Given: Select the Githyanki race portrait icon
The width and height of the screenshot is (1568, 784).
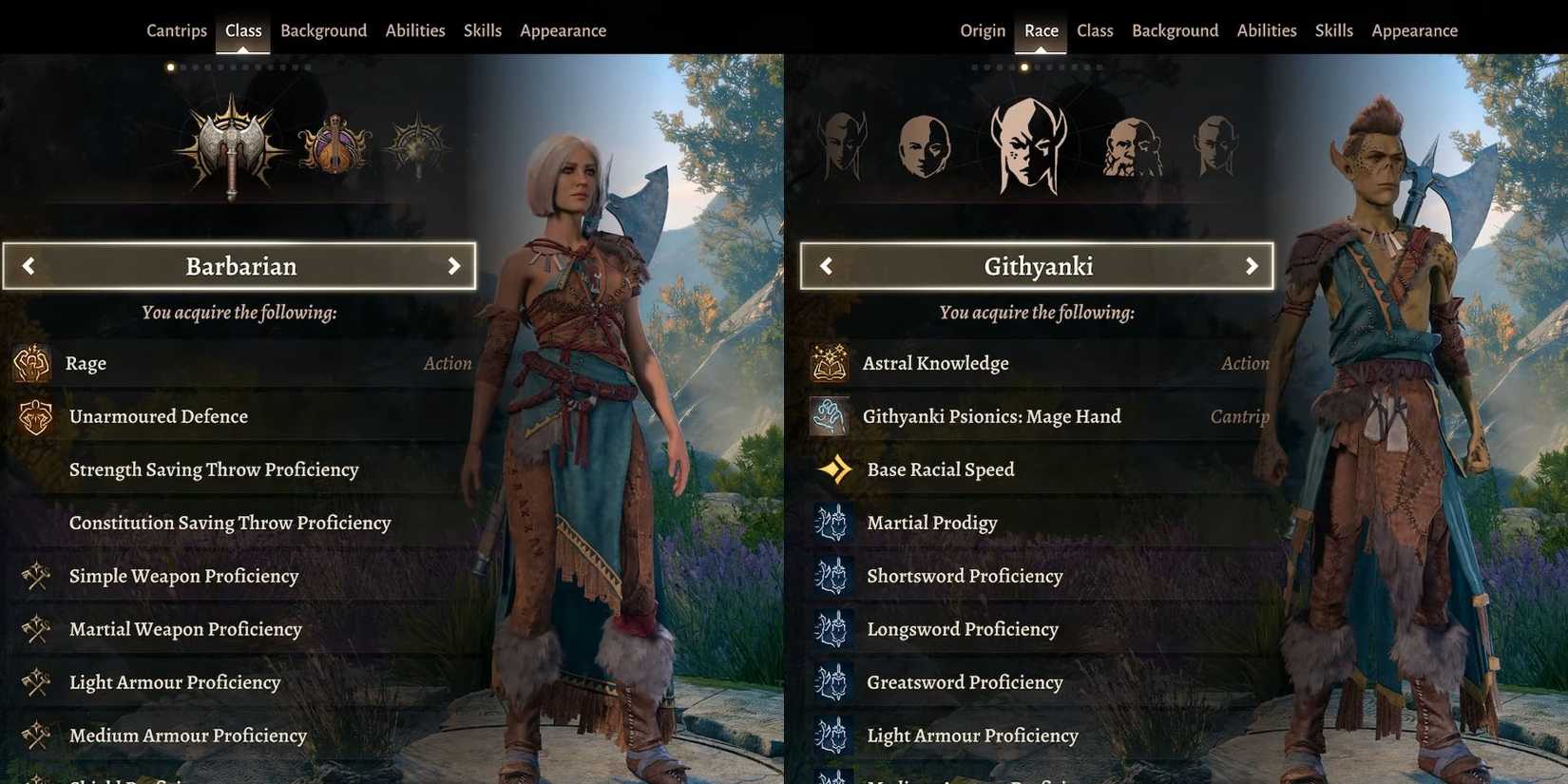Looking at the screenshot, I should [x=1028, y=145].
